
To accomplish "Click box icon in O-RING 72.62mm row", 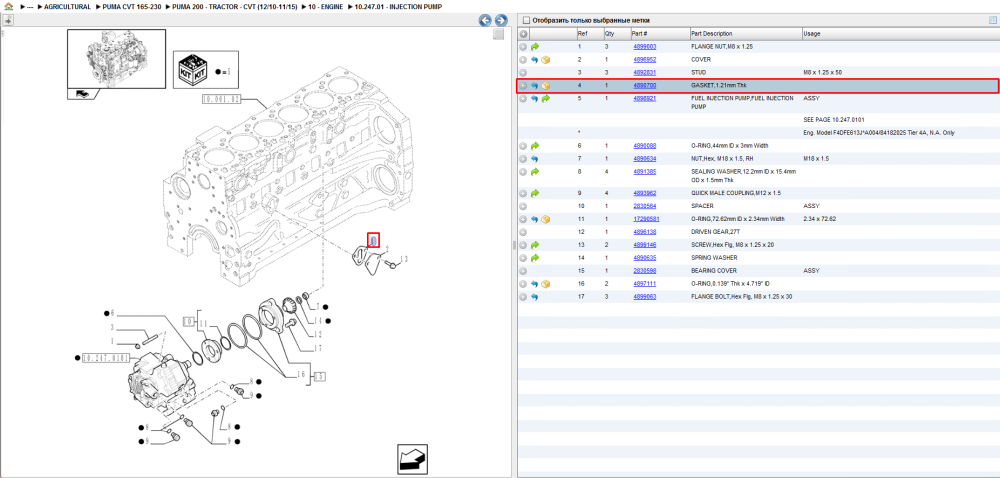I will (545, 219).
